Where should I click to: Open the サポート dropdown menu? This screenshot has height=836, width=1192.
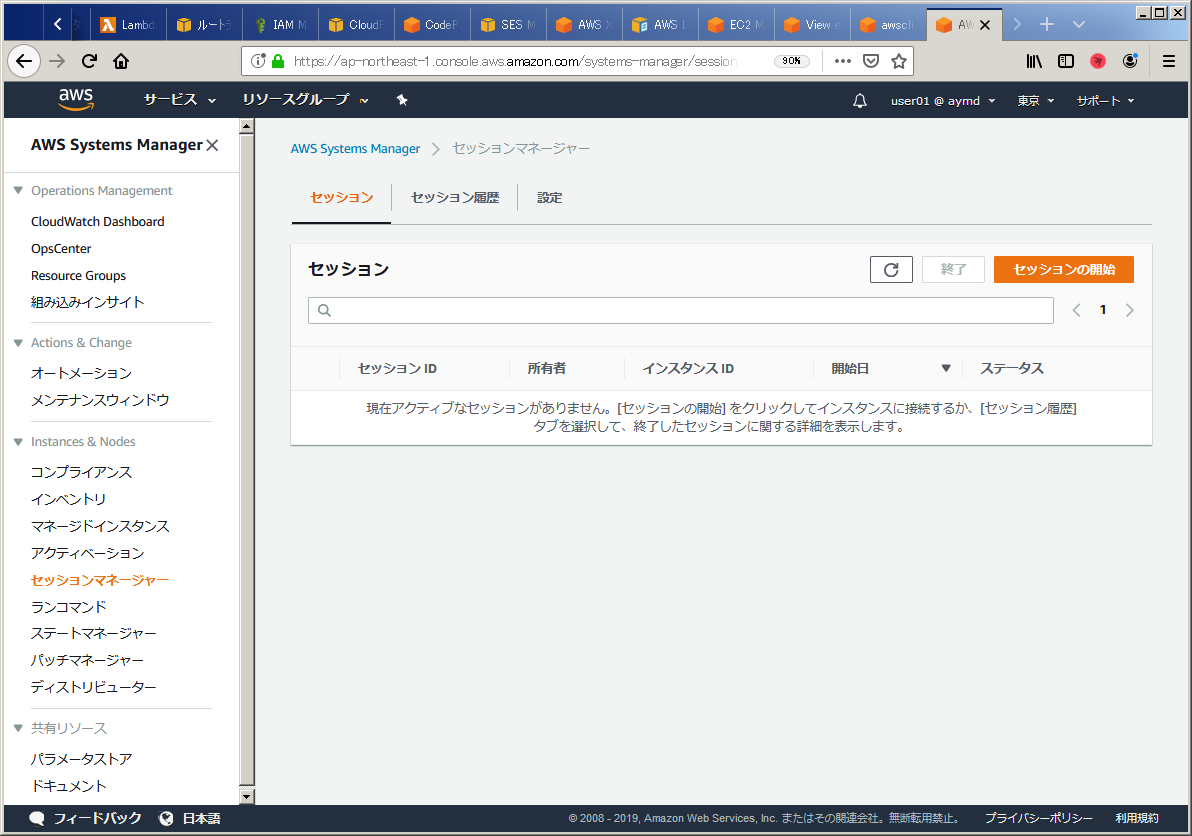point(1105,101)
